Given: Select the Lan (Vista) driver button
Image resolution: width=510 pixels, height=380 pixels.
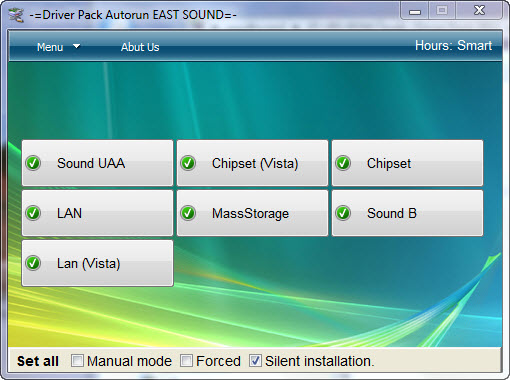Looking at the screenshot, I should pos(97,263).
